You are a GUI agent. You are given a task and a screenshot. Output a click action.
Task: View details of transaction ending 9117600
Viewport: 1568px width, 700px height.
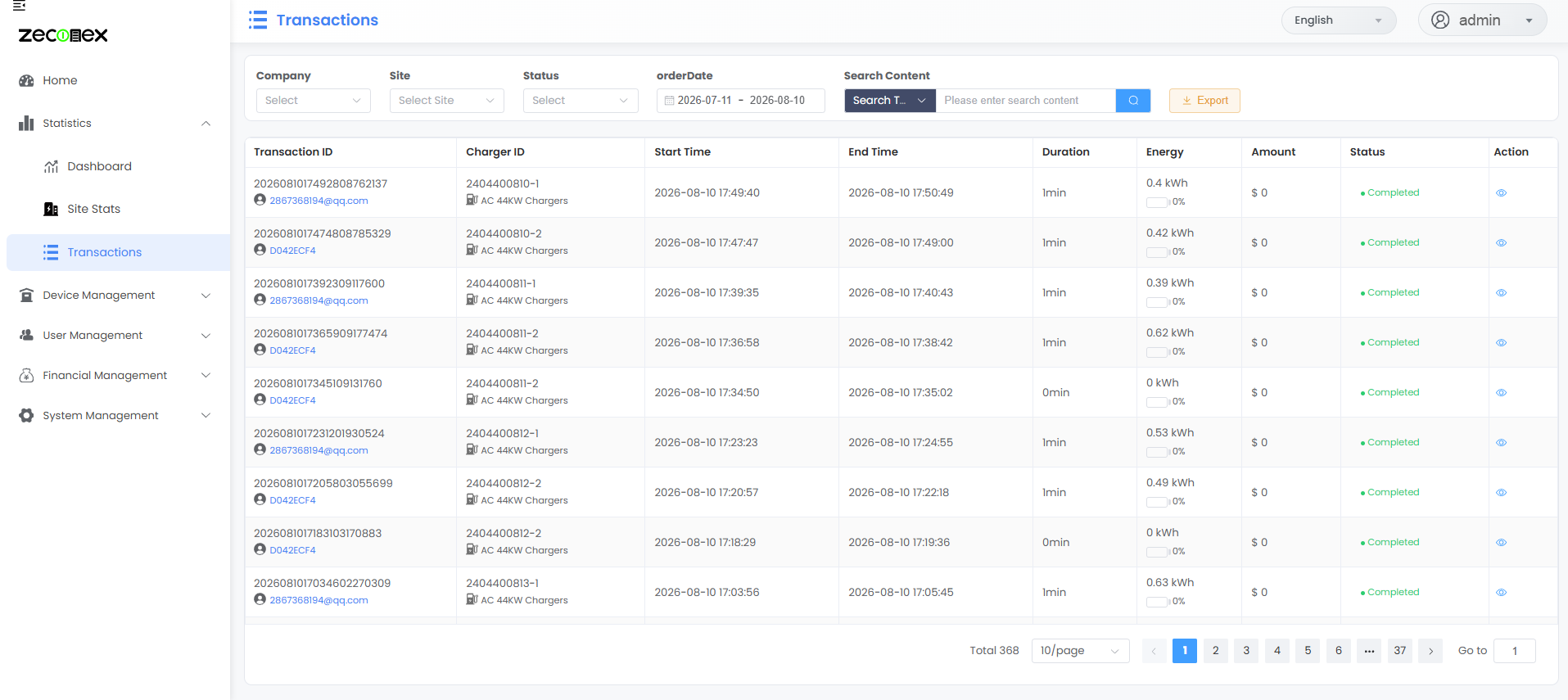[1501, 293]
